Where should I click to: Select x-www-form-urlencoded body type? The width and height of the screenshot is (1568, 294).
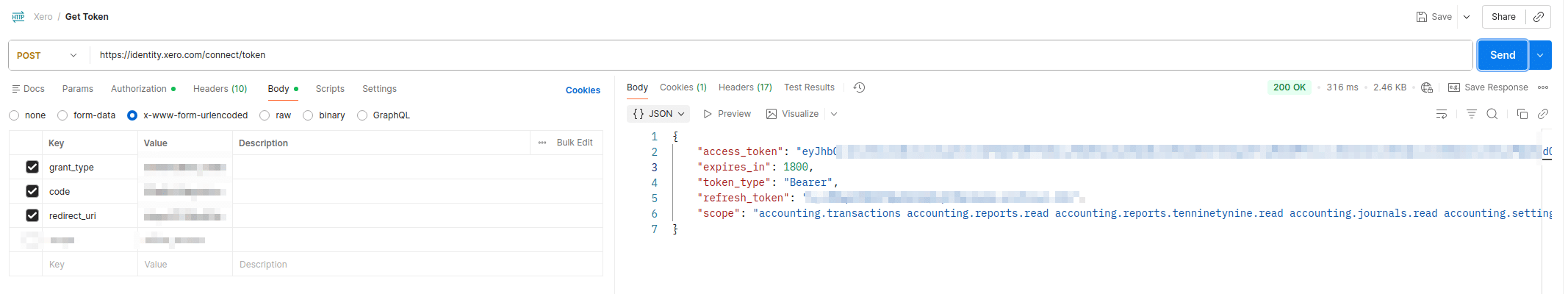[132, 115]
